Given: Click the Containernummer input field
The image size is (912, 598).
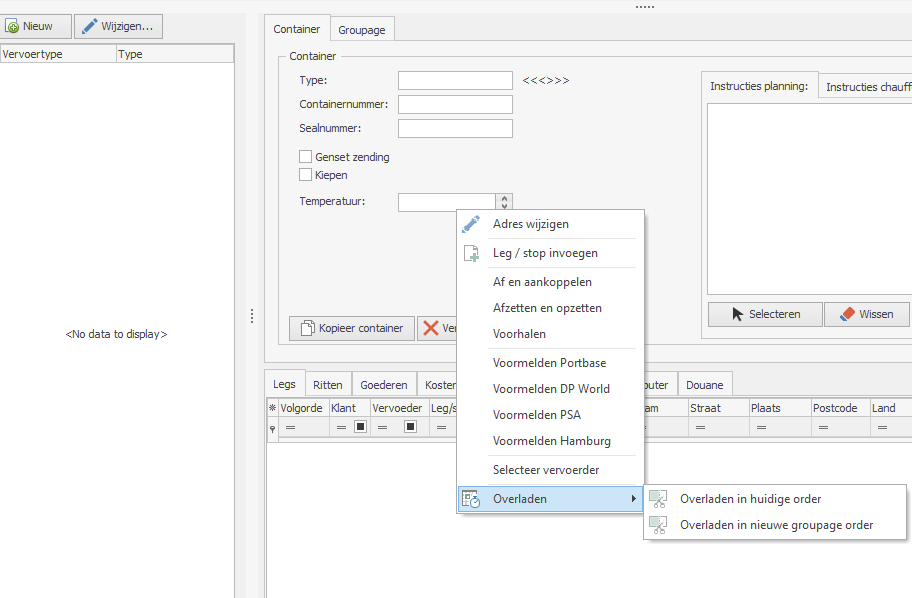Looking at the screenshot, I should (455, 104).
